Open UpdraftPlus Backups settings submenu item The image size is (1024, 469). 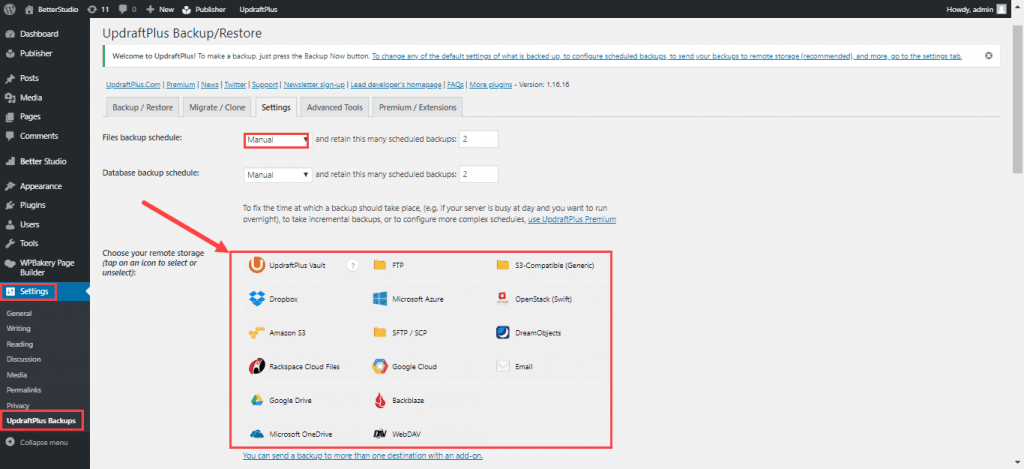pos(41,421)
